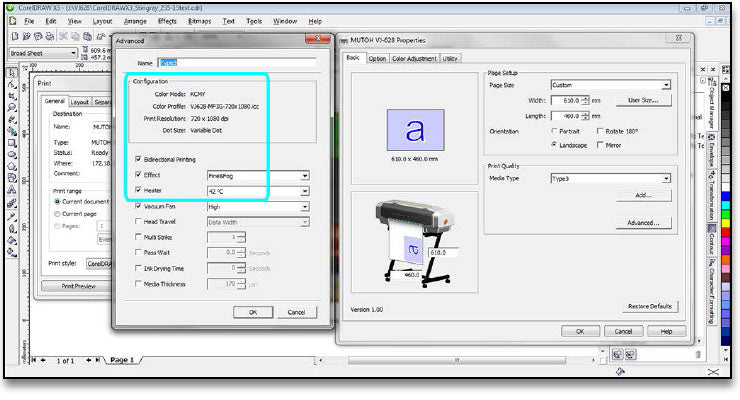The image size is (740, 400).
Task: Toggle Bidirectional Printing checkbox
Action: (x=138, y=159)
